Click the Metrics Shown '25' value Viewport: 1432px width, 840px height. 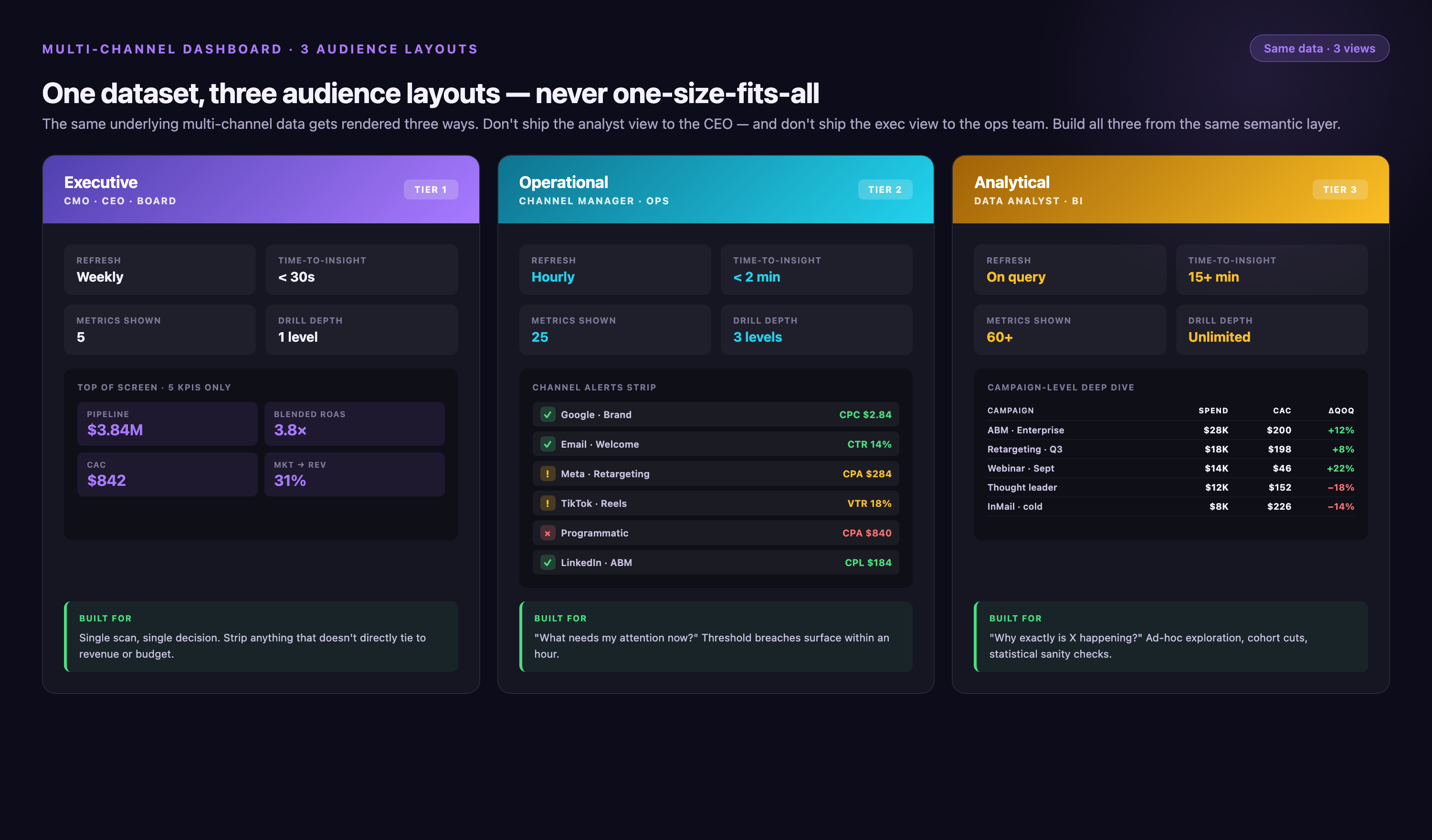pos(540,337)
